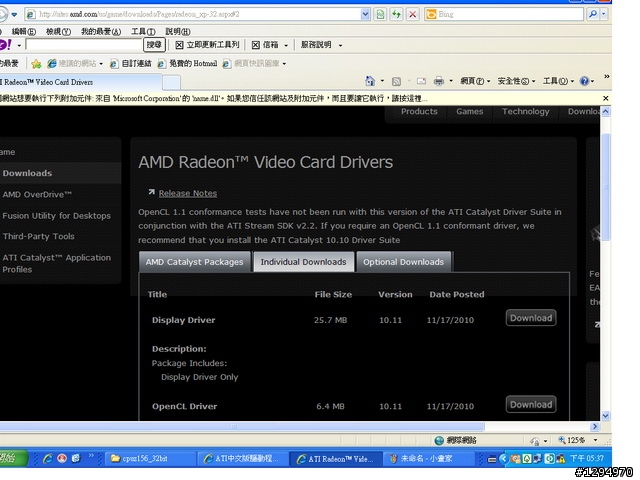
Task: Click the 搜尋 search button
Action: [154, 45]
